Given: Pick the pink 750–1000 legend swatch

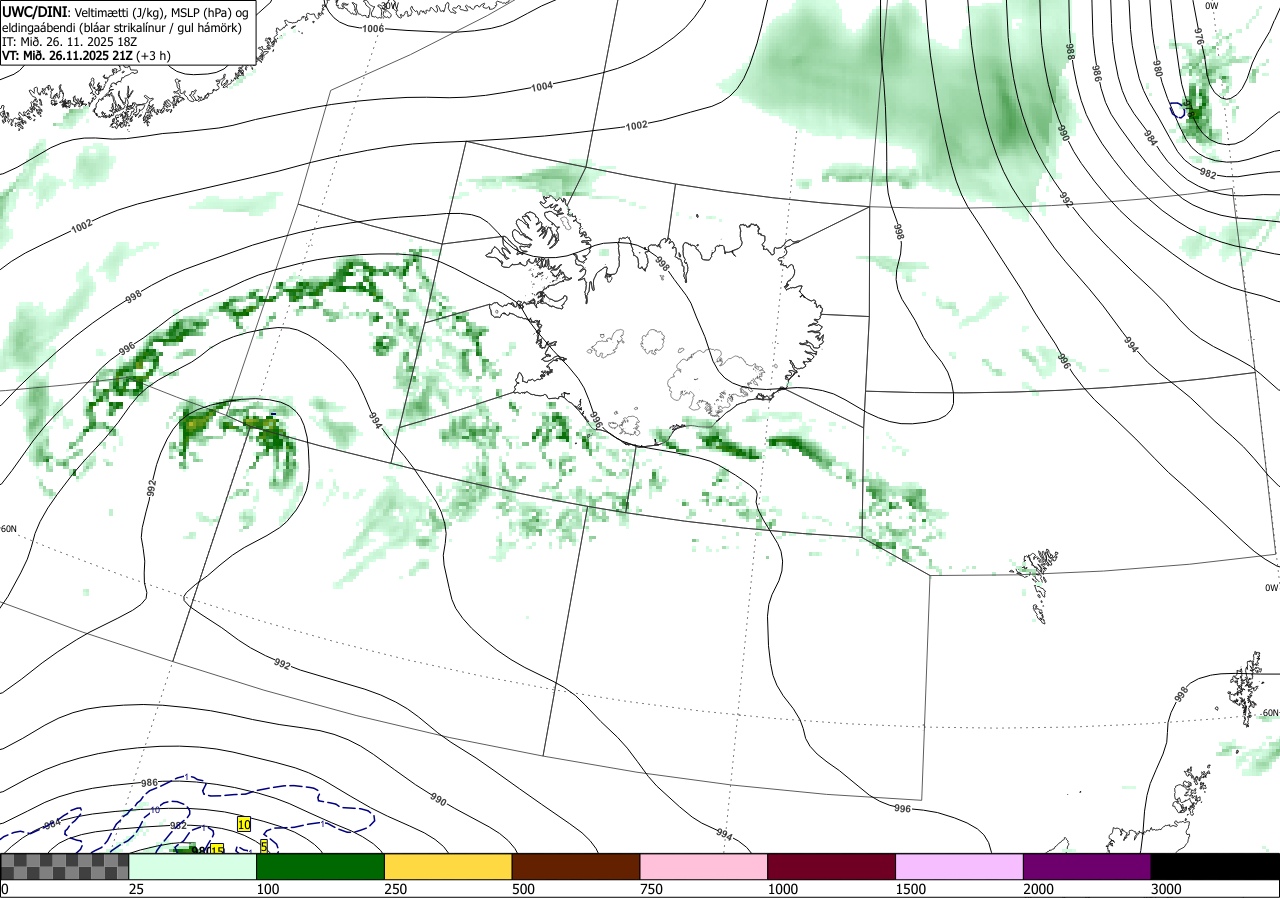Looking at the screenshot, I should click(704, 866).
